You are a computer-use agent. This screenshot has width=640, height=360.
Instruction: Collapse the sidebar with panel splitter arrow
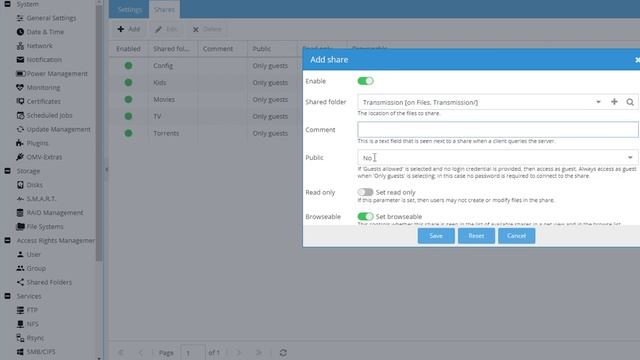tap(106, 169)
